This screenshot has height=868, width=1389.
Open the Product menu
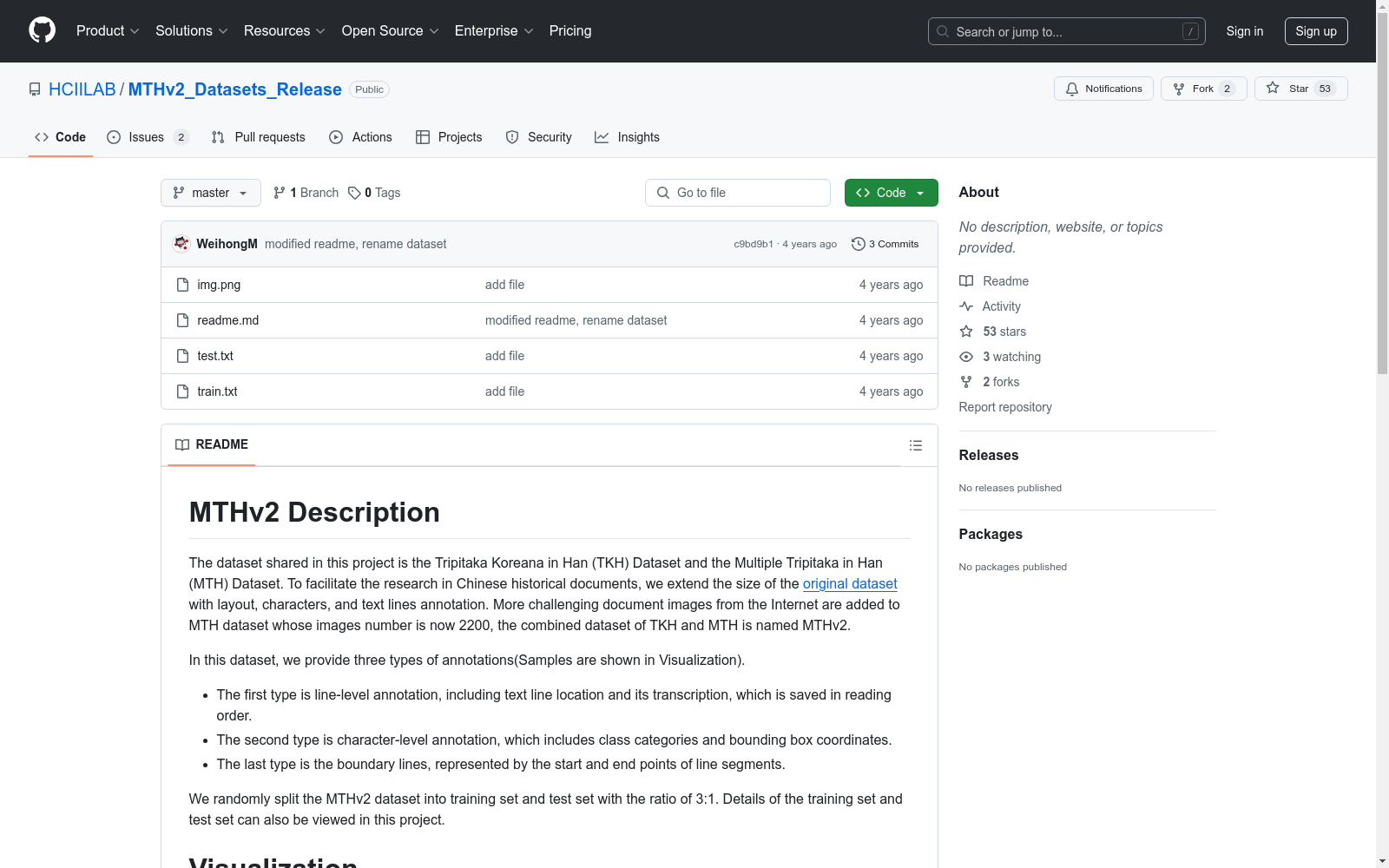108,30
